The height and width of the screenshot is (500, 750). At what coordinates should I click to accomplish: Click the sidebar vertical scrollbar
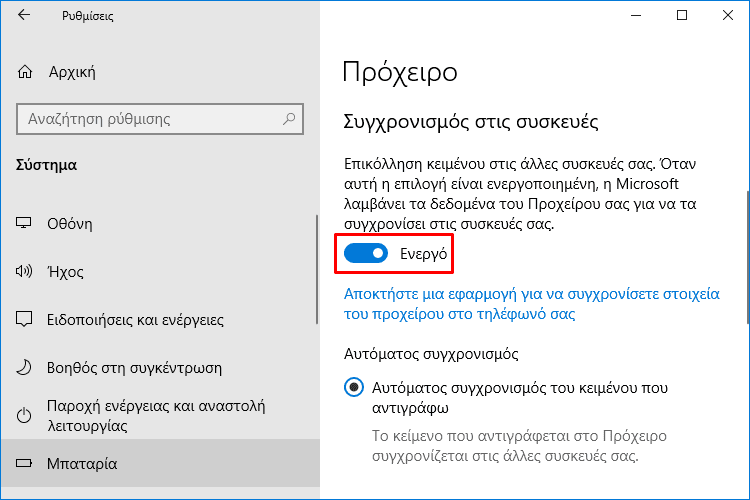pos(317,269)
